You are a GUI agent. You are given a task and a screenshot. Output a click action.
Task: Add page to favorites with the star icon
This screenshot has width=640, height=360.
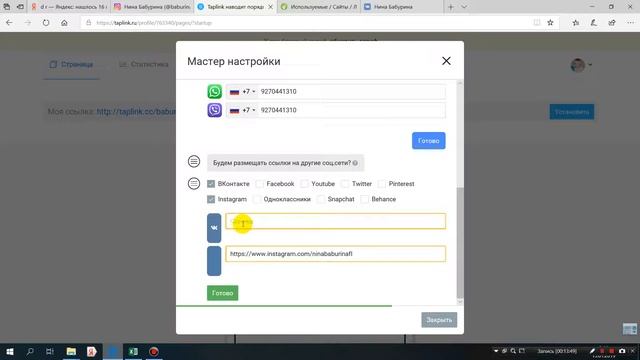[550, 23]
